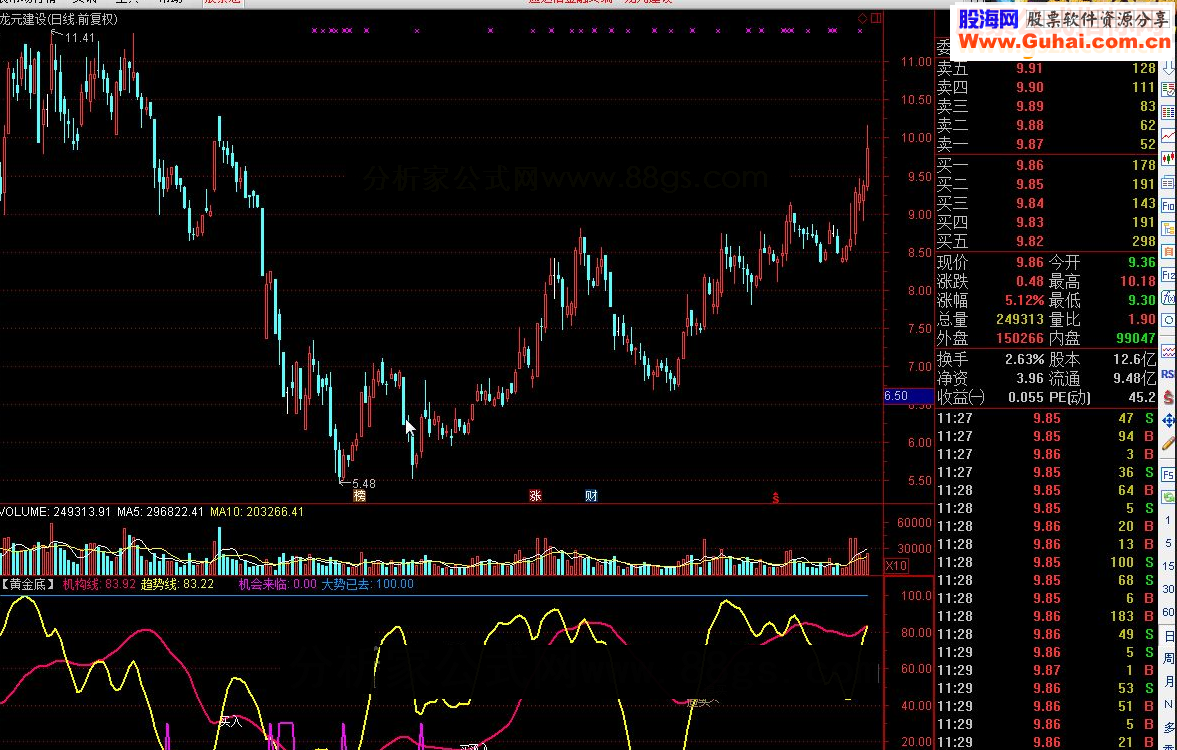Click the 买三 price 9.84
This screenshot has height=750, width=1177.
point(1030,203)
